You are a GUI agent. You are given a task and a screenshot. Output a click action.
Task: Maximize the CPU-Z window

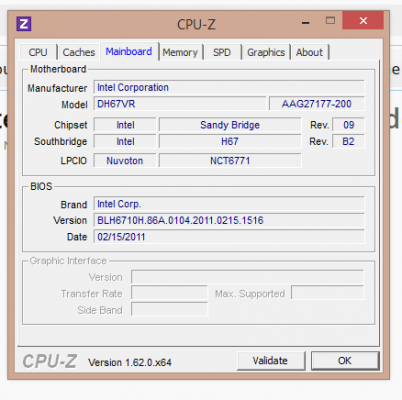pyautogui.click(x=330, y=21)
